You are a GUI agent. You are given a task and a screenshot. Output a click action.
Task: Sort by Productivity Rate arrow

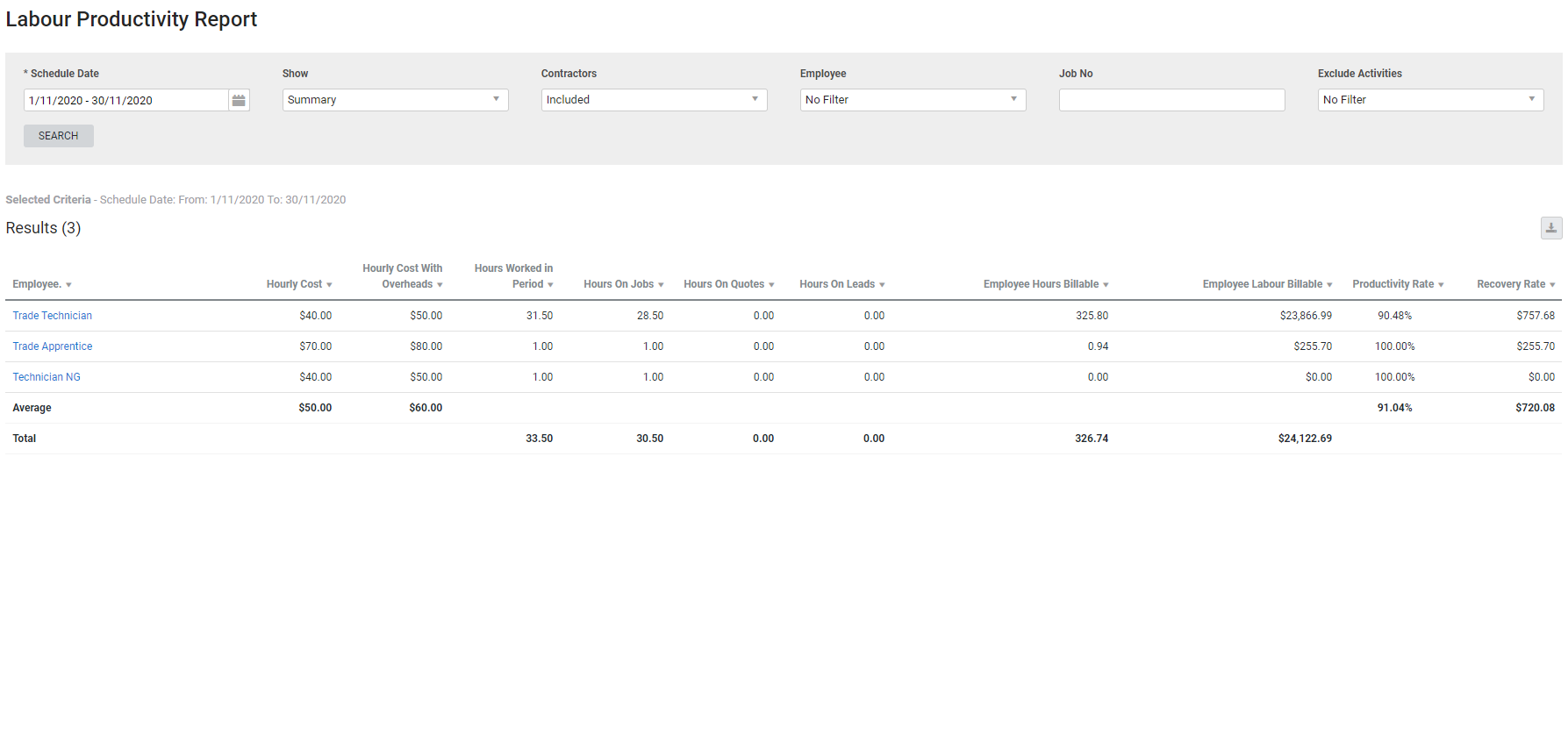point(1441,285)
